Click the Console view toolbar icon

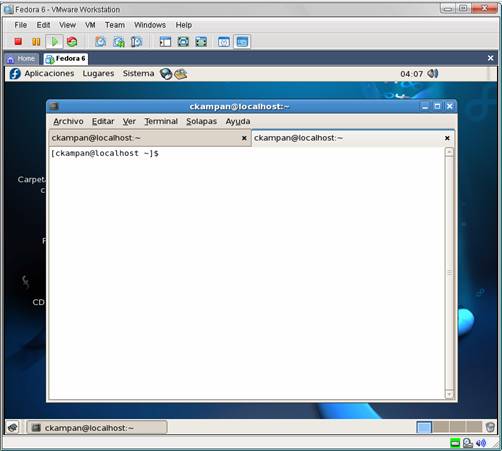click(242, 42)
